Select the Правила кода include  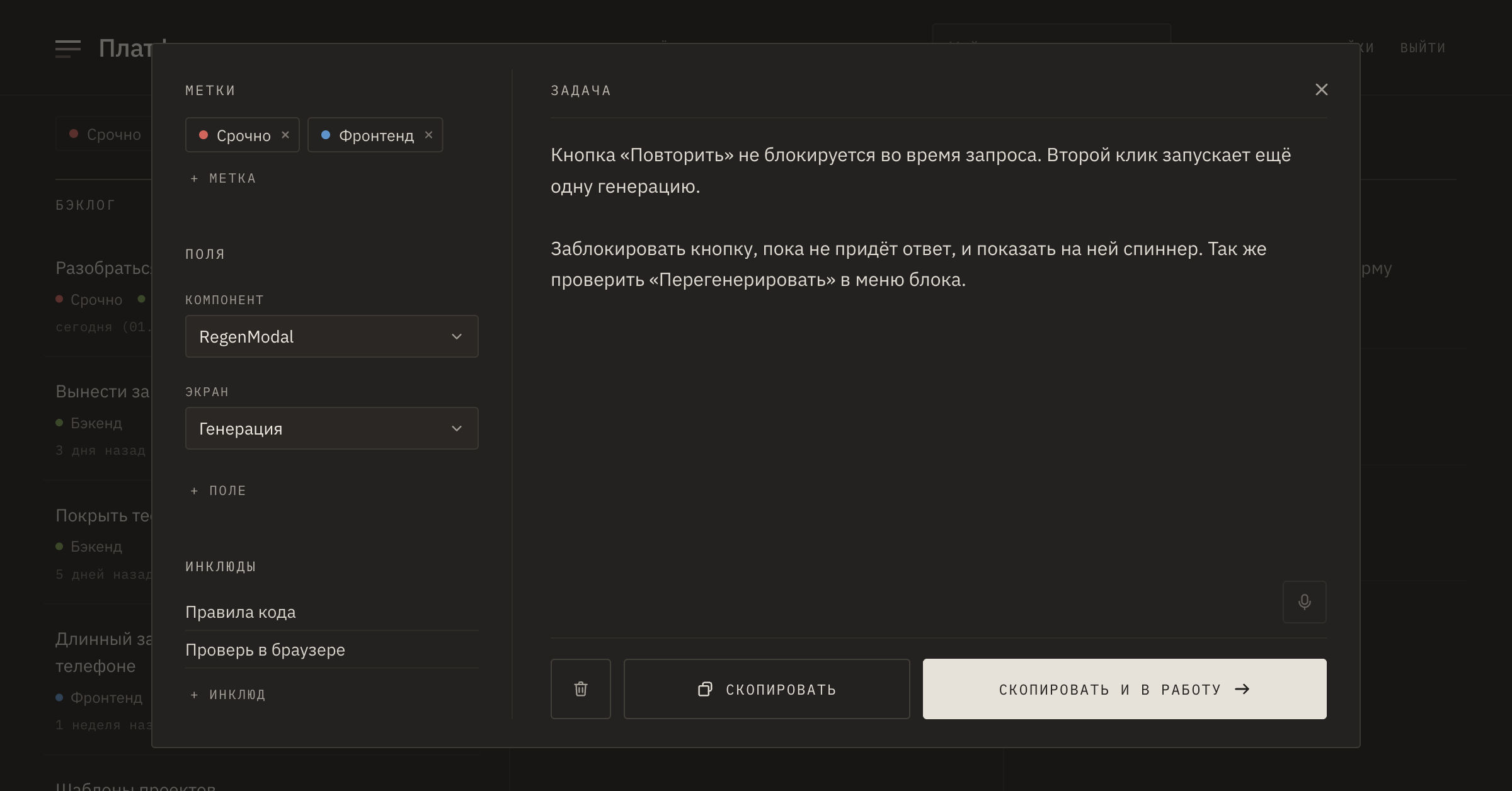tap(332, 612)
